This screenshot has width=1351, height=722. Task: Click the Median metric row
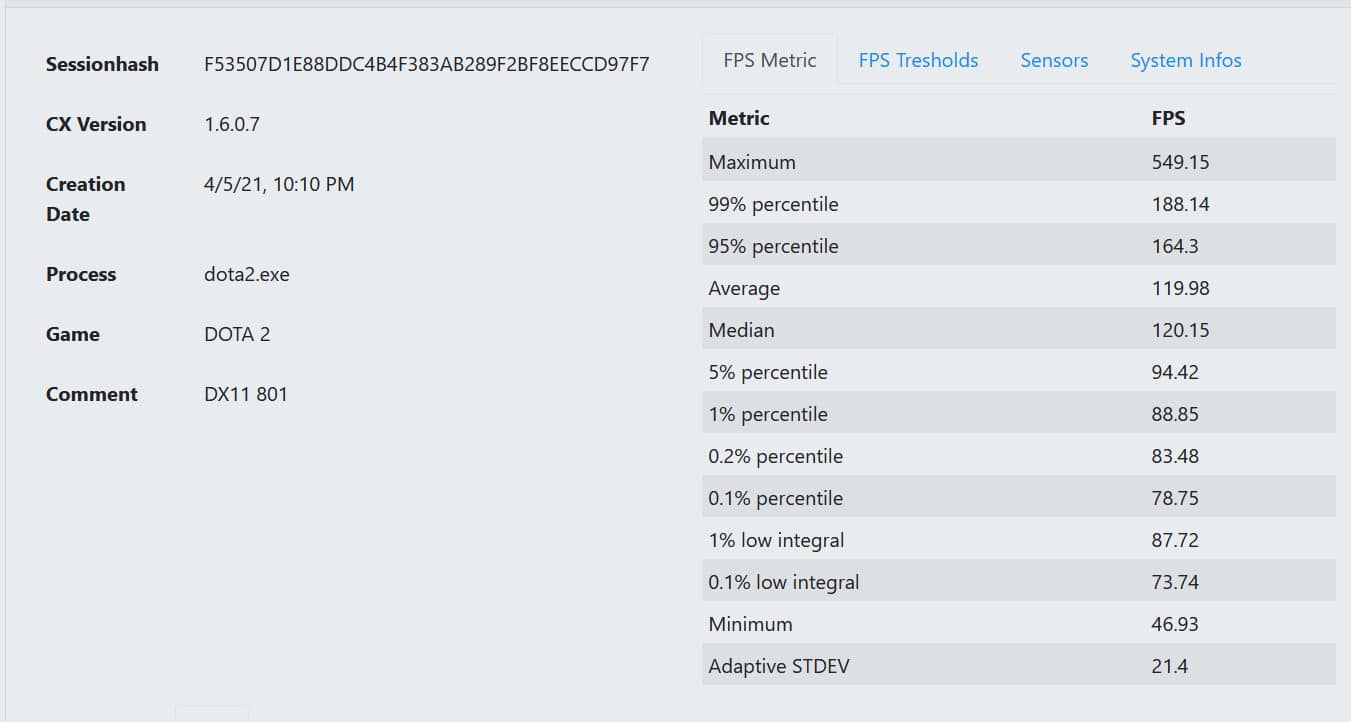click(1019, 330)
